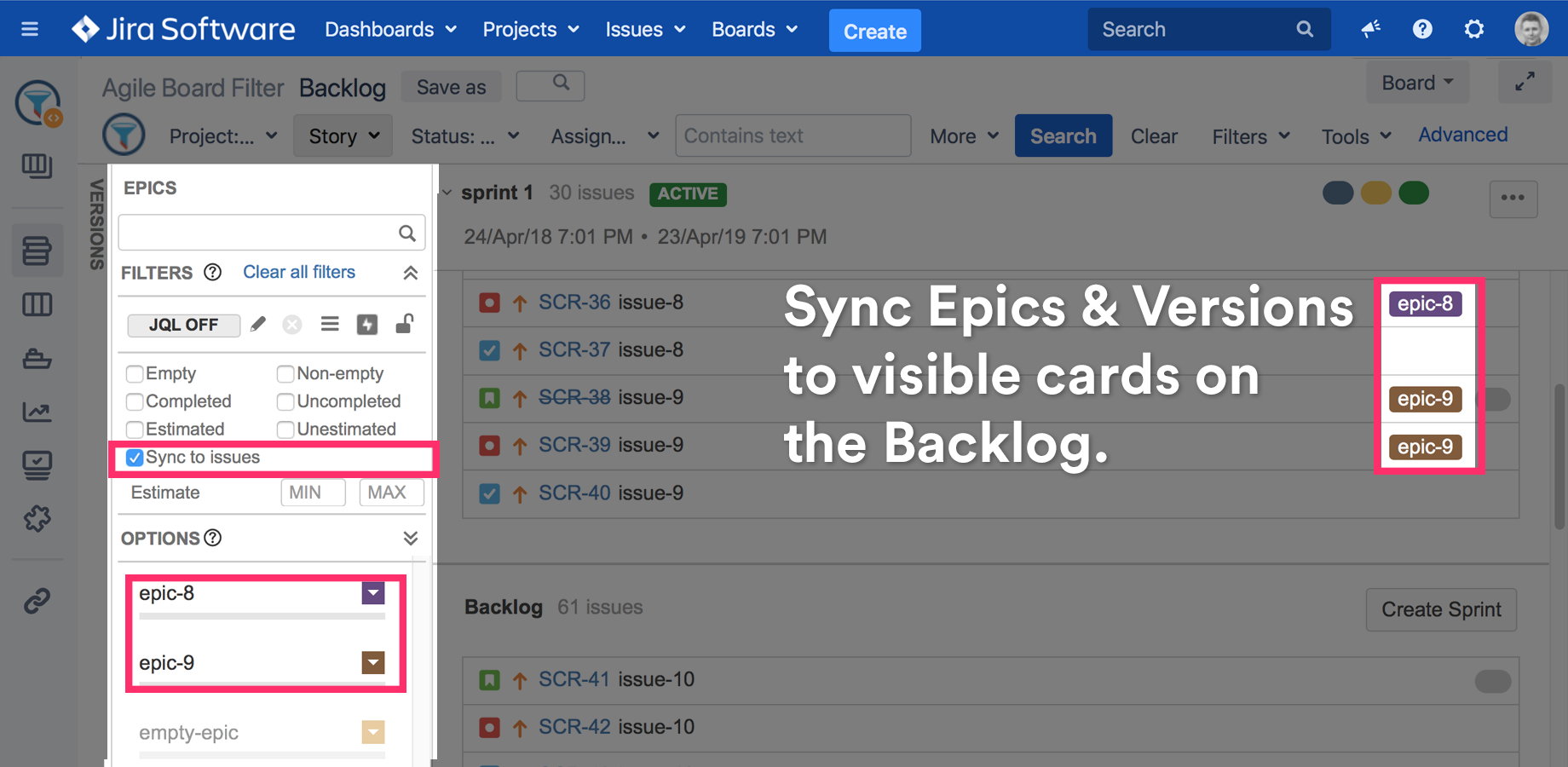
Task: Expand the epic-8 dropdown arrow
Action: point(373,593)
